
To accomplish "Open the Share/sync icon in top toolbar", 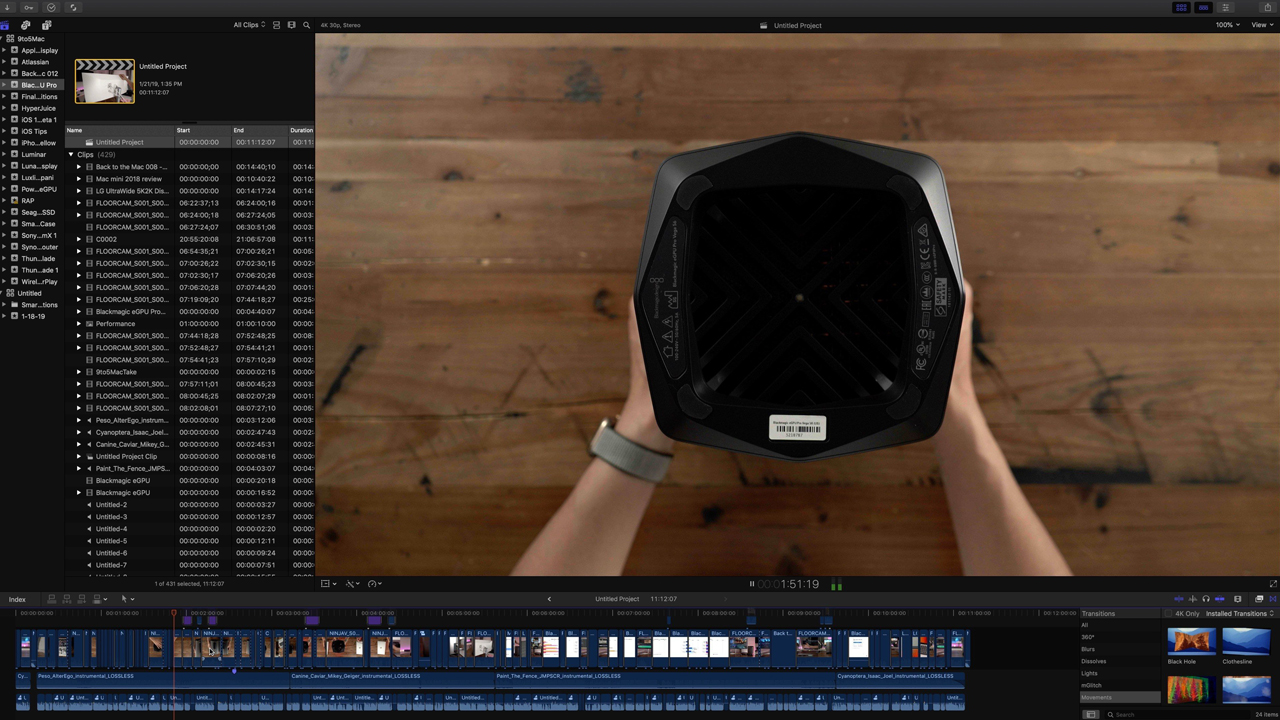I will (73, 7).
